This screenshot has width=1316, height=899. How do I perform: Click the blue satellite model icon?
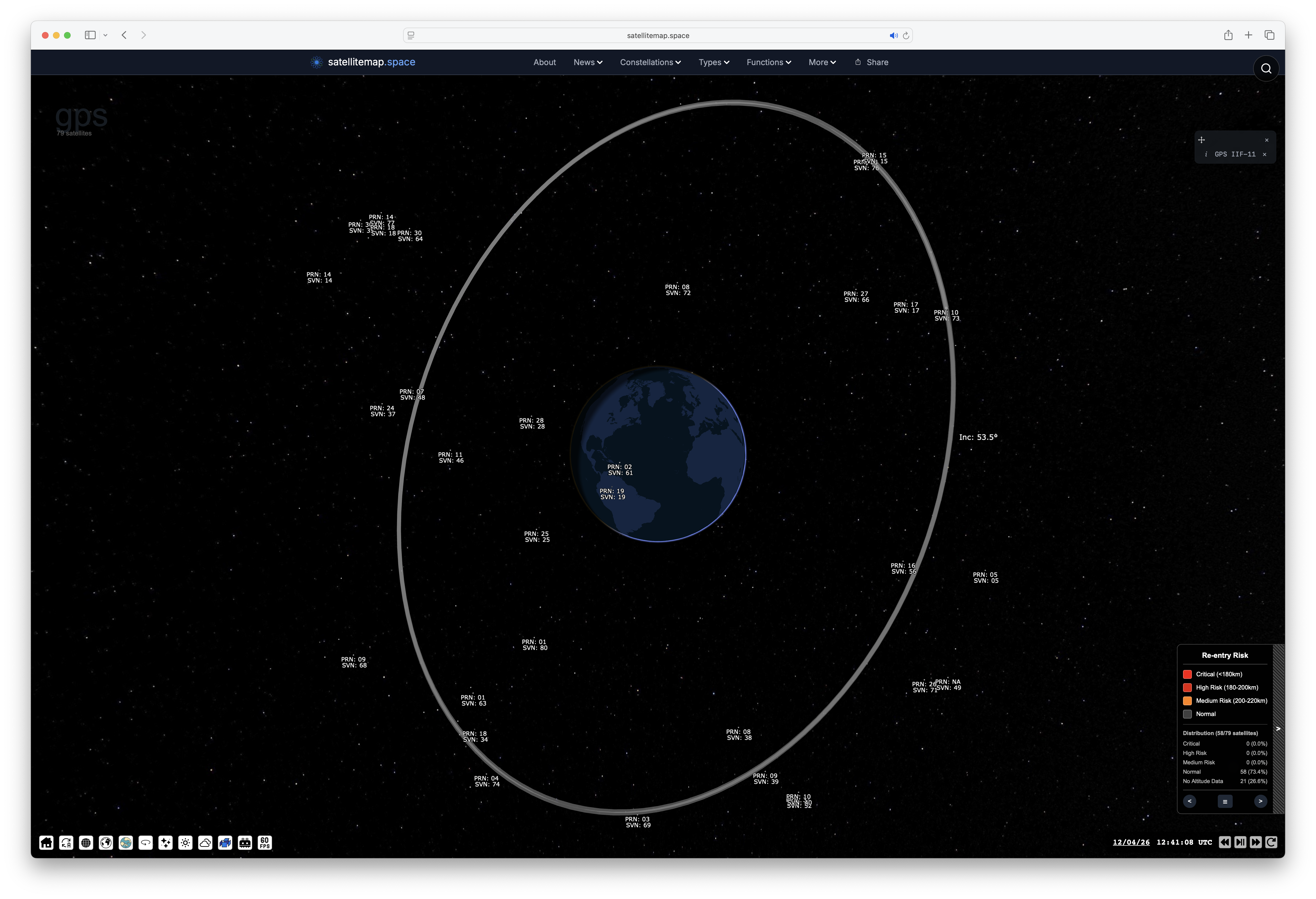pos(225,843)
